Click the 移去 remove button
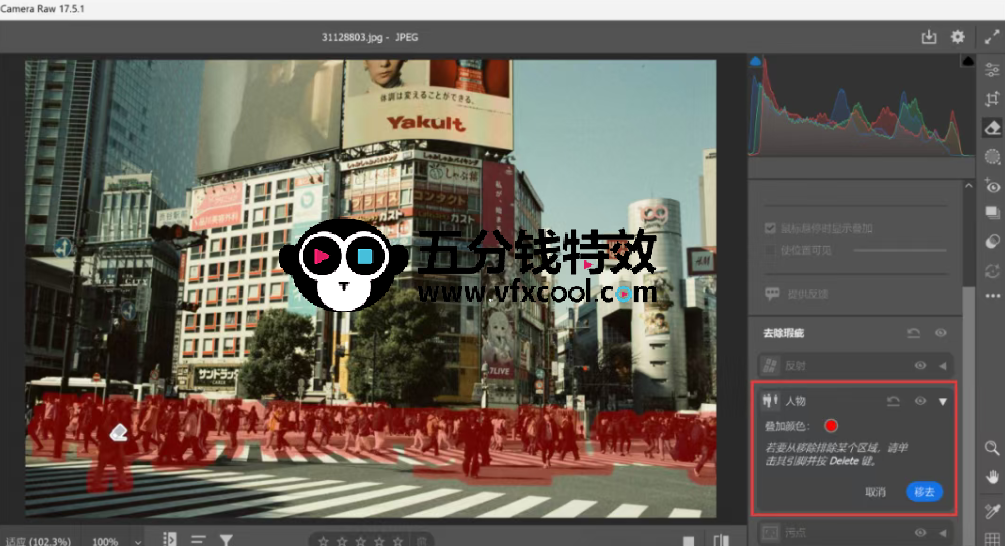The width and height of the screenshot is (1005, 546). coord(924,492)
